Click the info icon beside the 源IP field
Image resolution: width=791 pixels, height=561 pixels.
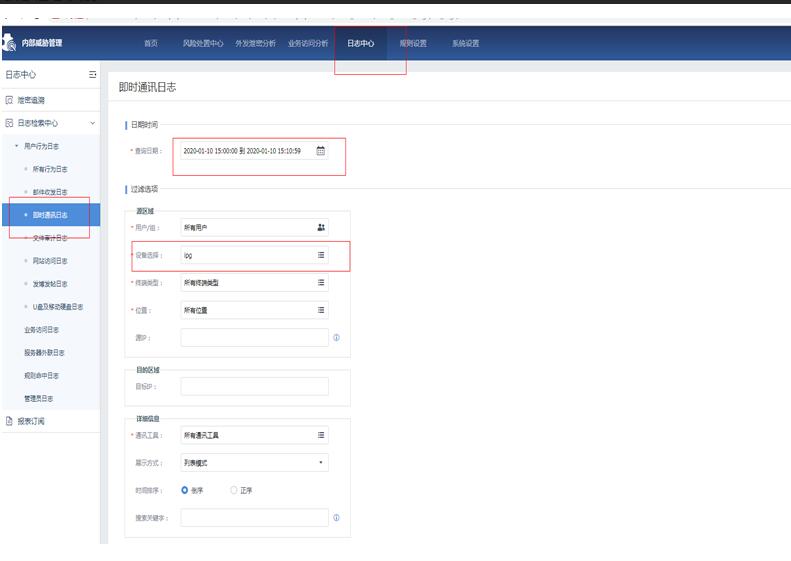tap(336, 338)
